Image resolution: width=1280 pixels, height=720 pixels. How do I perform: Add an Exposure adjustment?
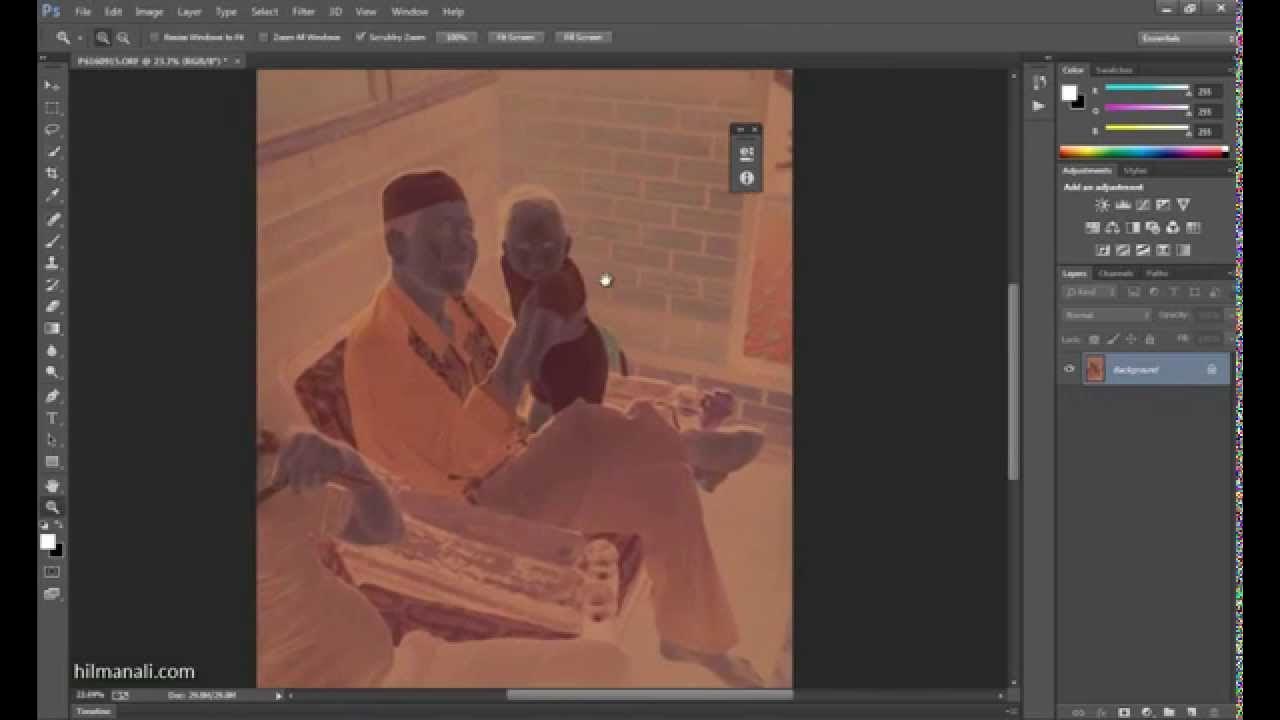pyautogui.click(x=1163, y=205)
